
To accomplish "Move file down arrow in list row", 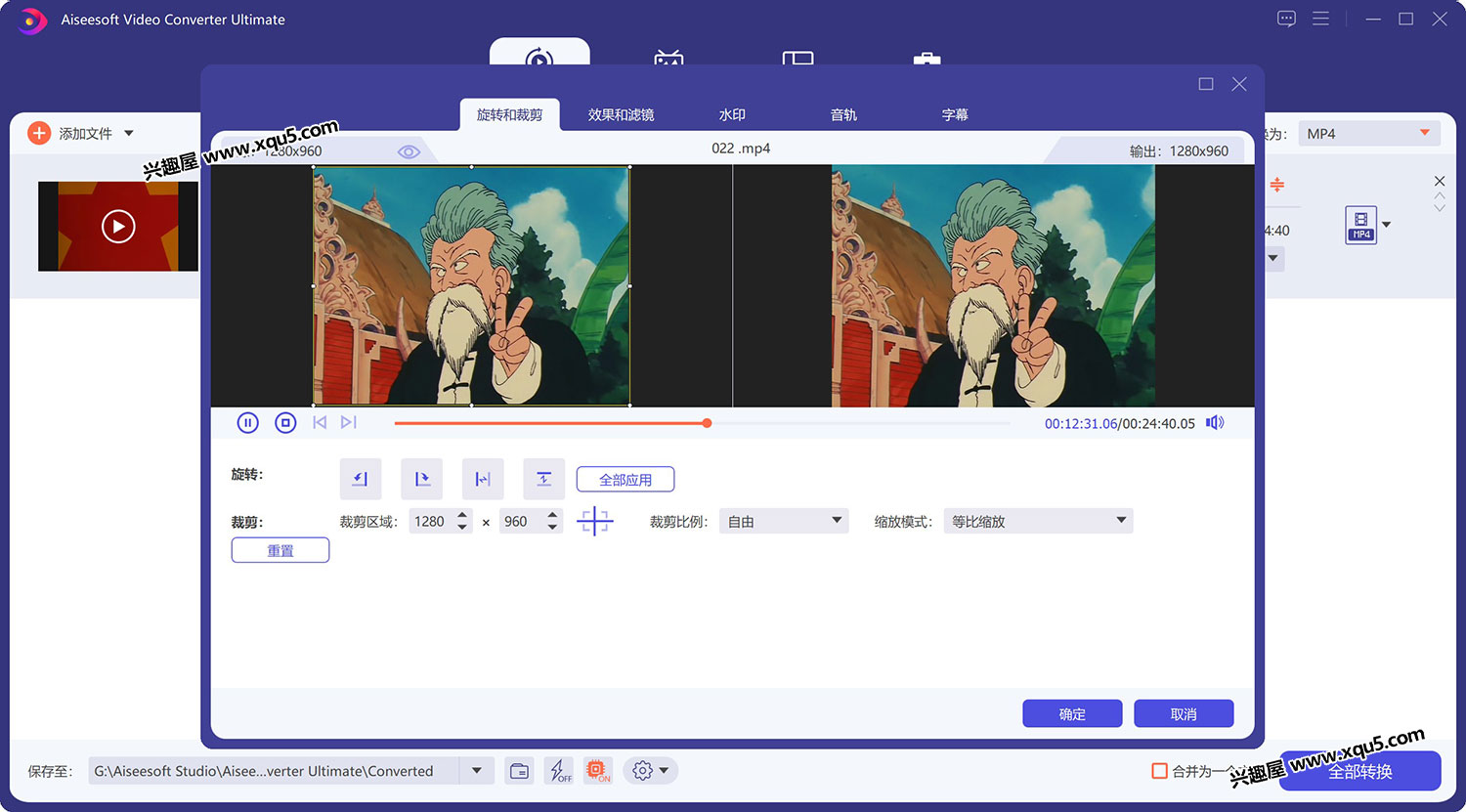I will (x=1440, y=207).
